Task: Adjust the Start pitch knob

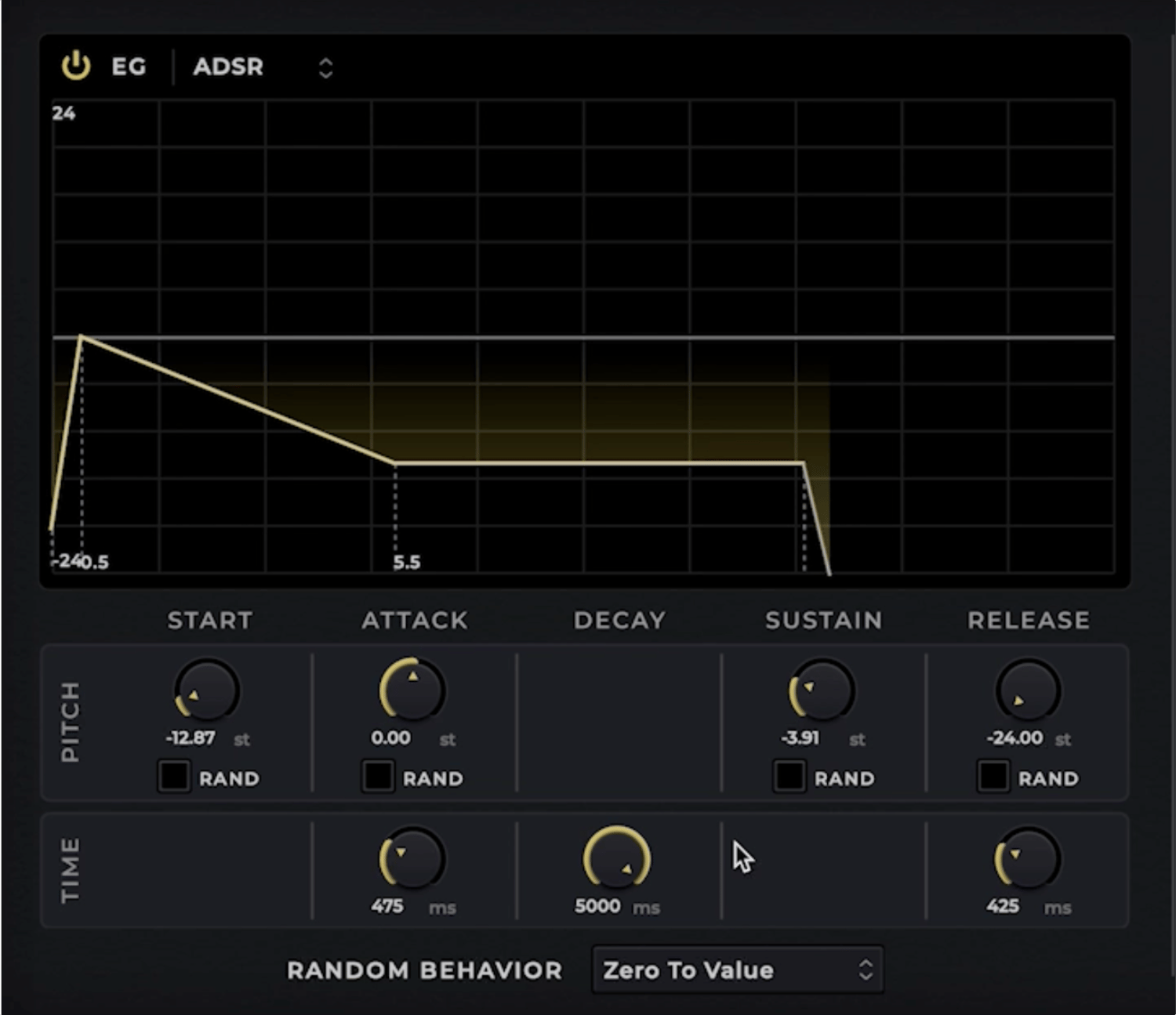Action: pos(205,691)
